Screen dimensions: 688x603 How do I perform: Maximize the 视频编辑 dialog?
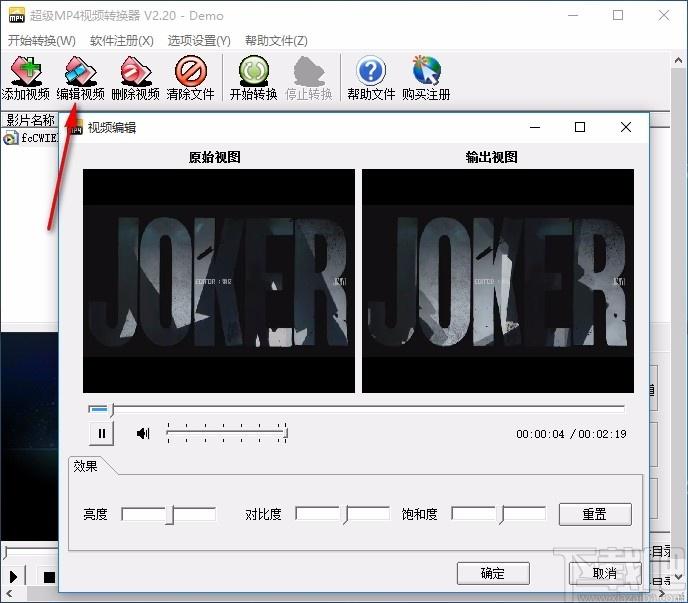point(580,127)
